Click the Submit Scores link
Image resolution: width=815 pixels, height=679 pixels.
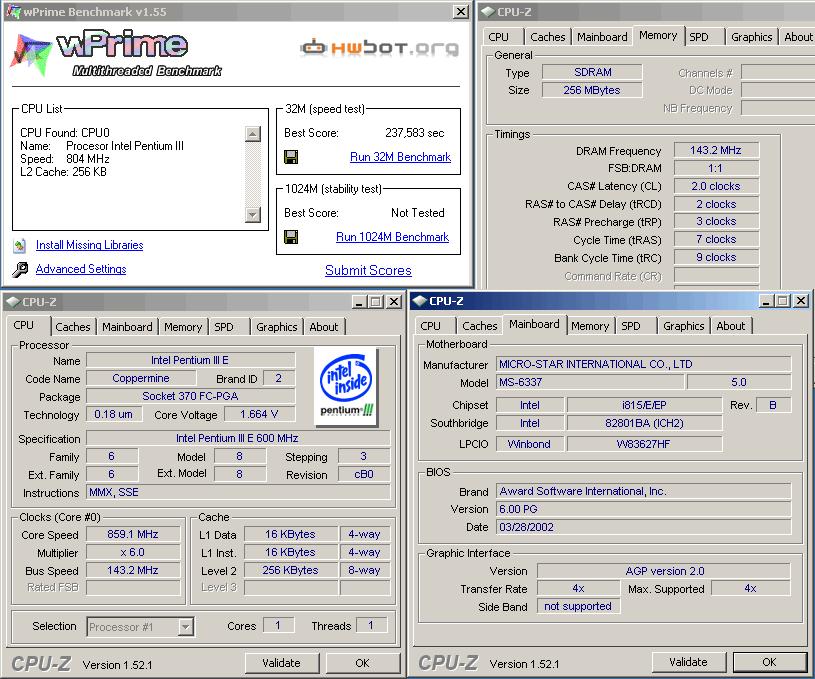368,270
